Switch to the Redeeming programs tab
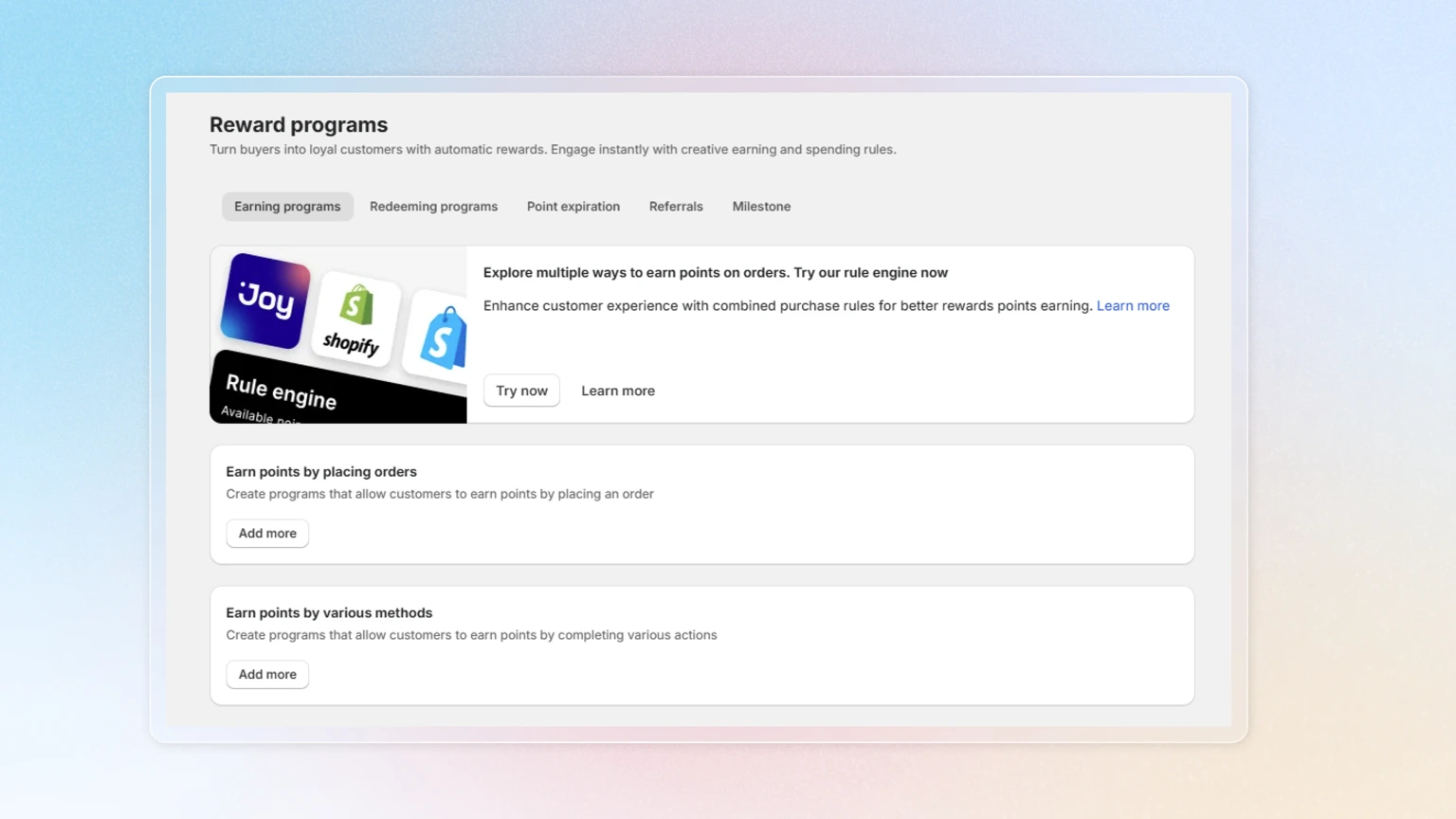The height and width of the screenshot is (819, 1456). click(x=433, y=207)
